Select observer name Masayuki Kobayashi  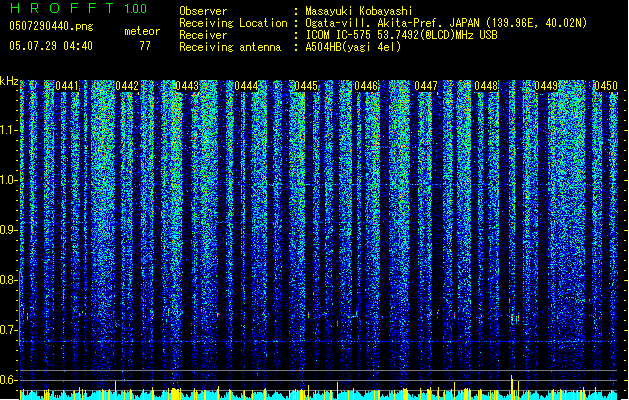click(x=359, y=11)
